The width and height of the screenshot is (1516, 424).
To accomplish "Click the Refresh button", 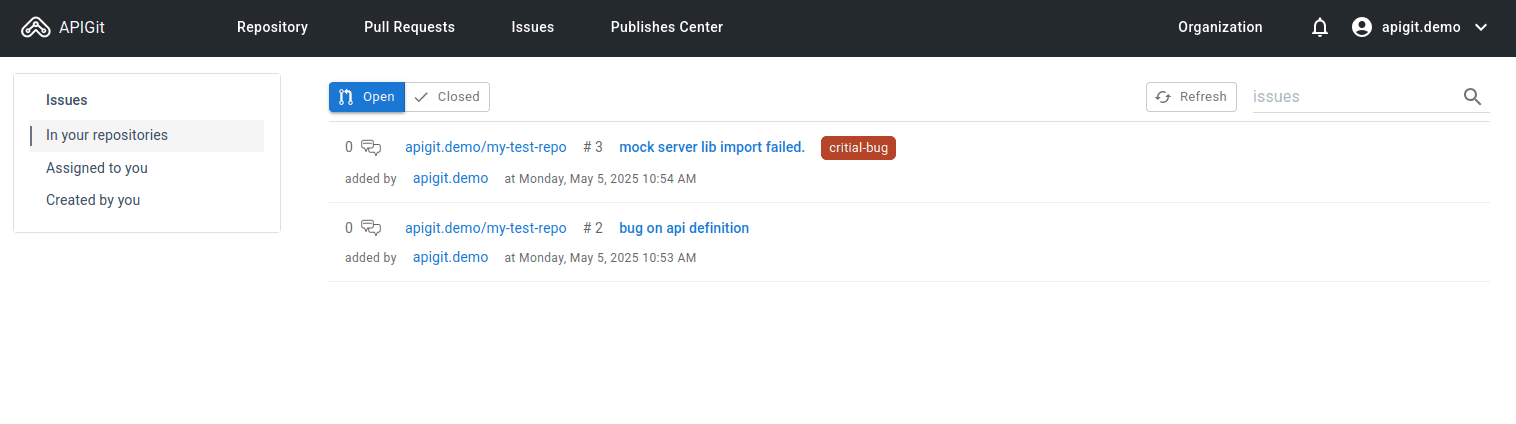I will click(x=1191, y=97).
